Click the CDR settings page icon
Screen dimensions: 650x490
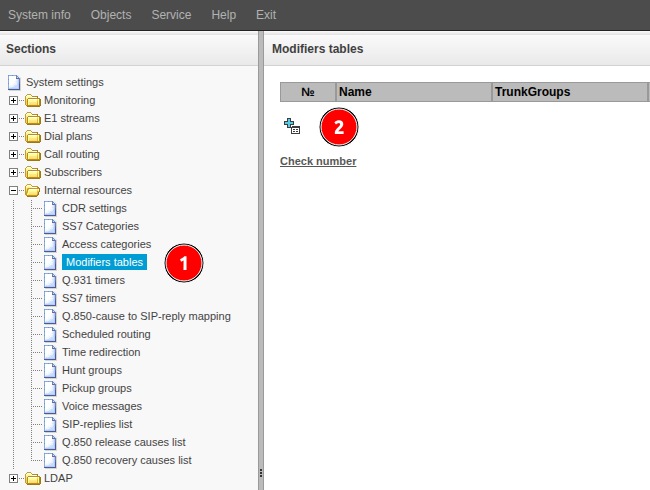coord(51,208)
